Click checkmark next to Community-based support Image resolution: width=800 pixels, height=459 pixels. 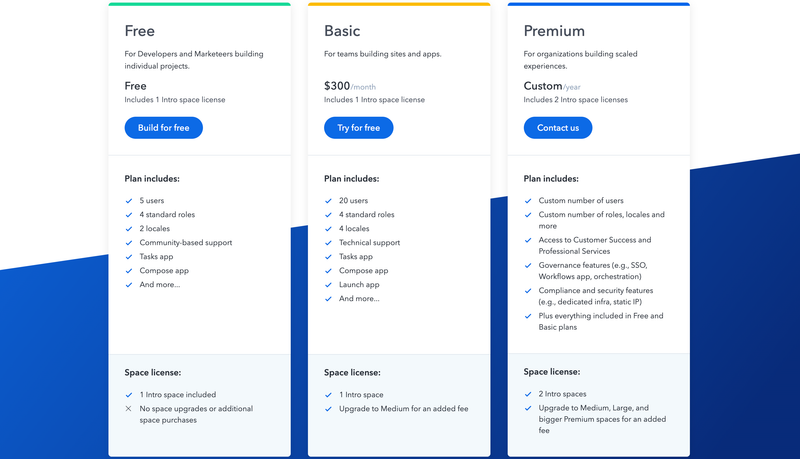(129, 243)
